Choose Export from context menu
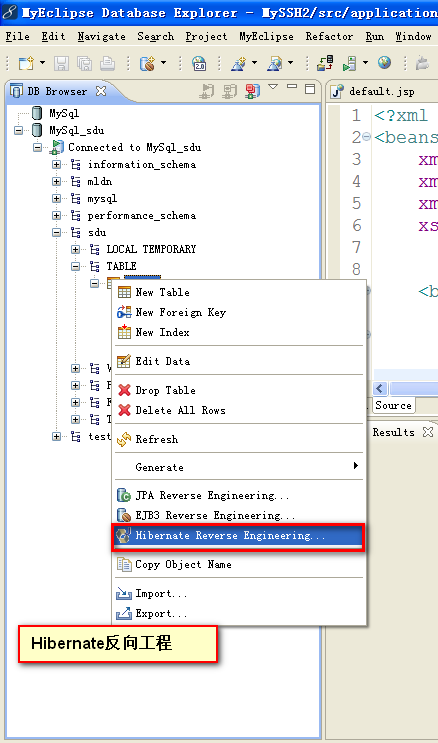The width and height of the screenshot is (438, 743). pos(239,614)
